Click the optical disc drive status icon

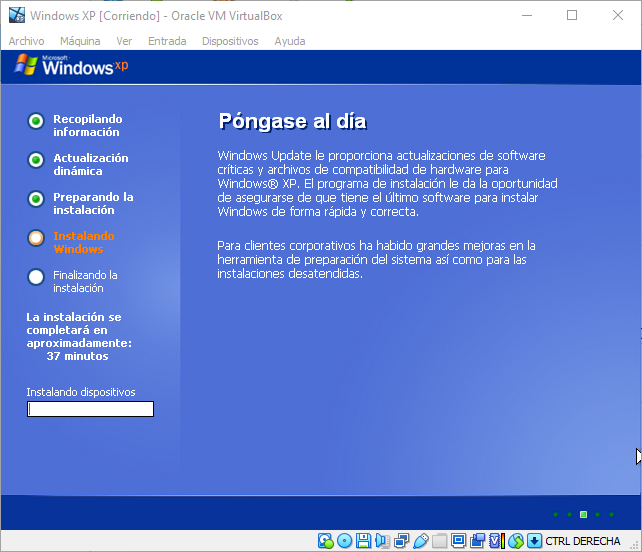[x=344, y=541]
